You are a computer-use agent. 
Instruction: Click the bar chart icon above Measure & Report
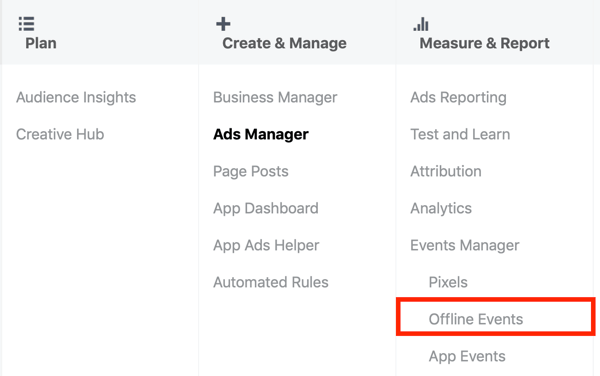[x=421, y=24]
